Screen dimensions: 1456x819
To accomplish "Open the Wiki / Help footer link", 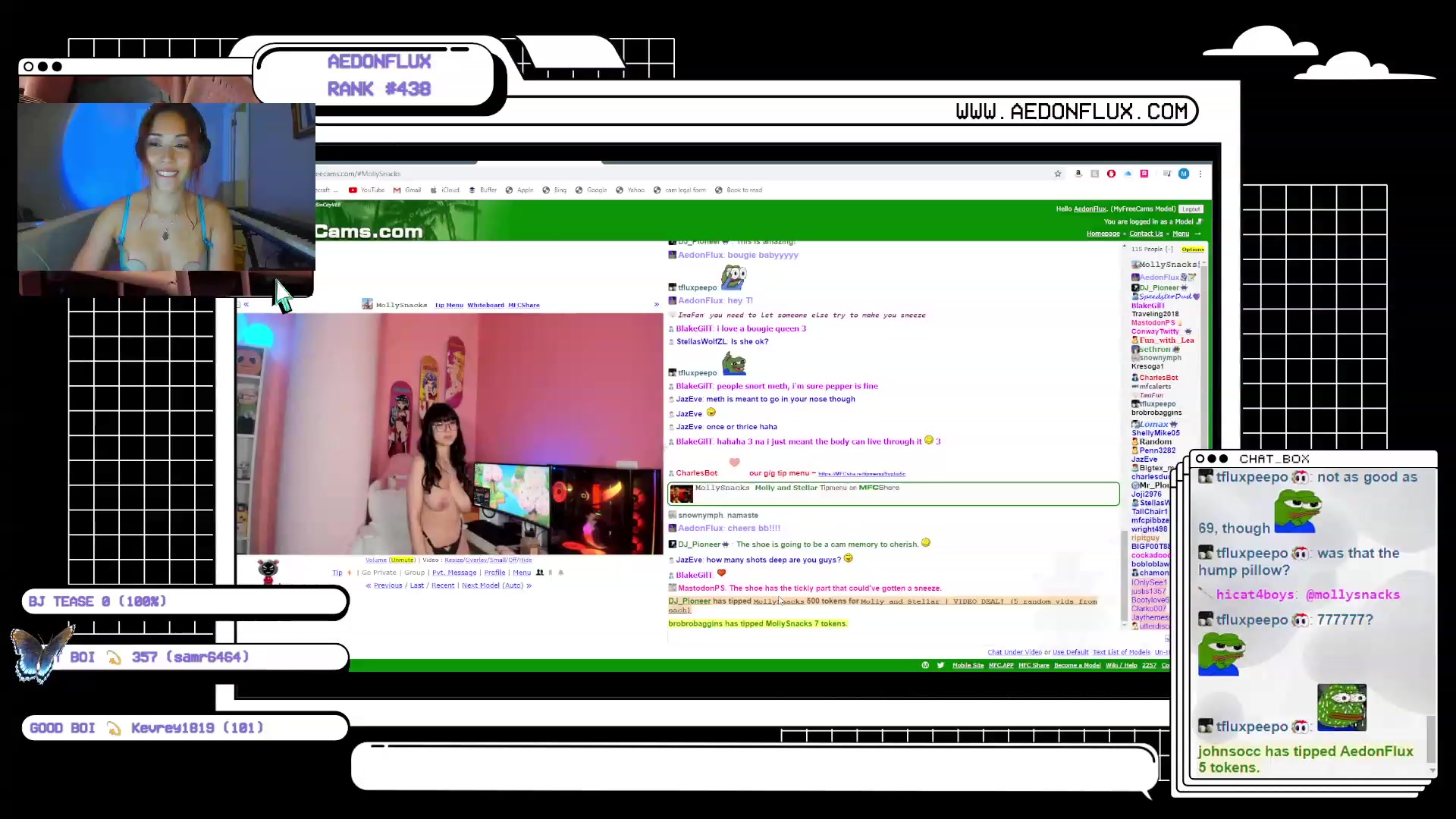I will [x=1121, y=666].
